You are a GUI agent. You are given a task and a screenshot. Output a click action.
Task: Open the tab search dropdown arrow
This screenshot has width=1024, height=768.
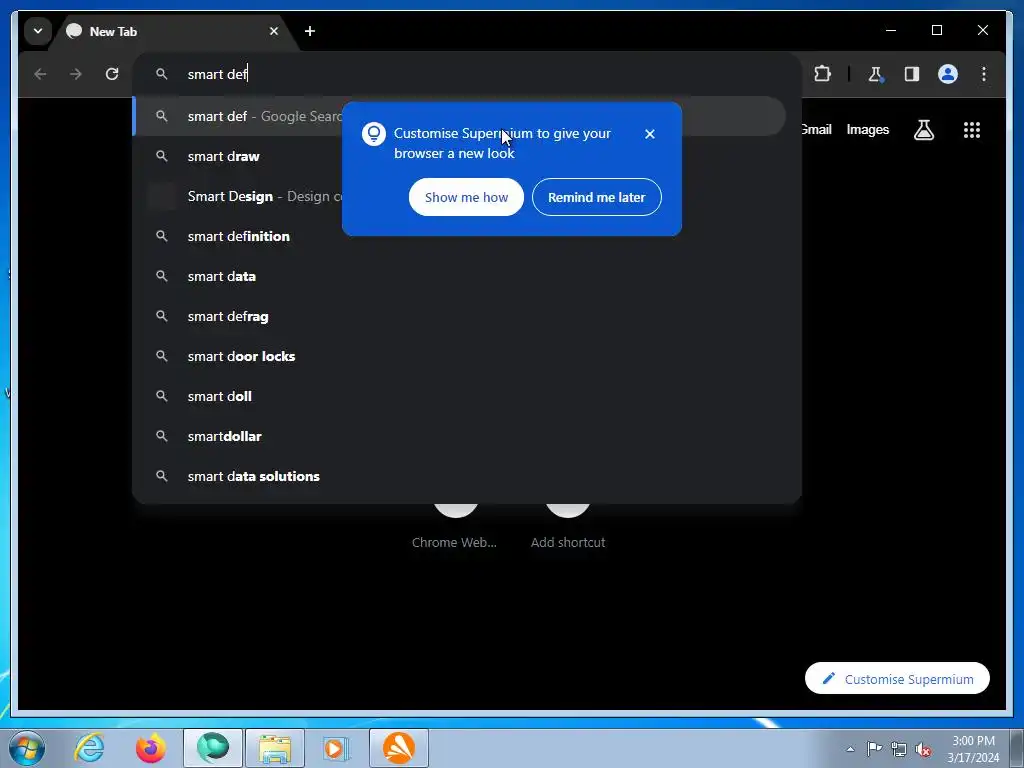(38, 31)
